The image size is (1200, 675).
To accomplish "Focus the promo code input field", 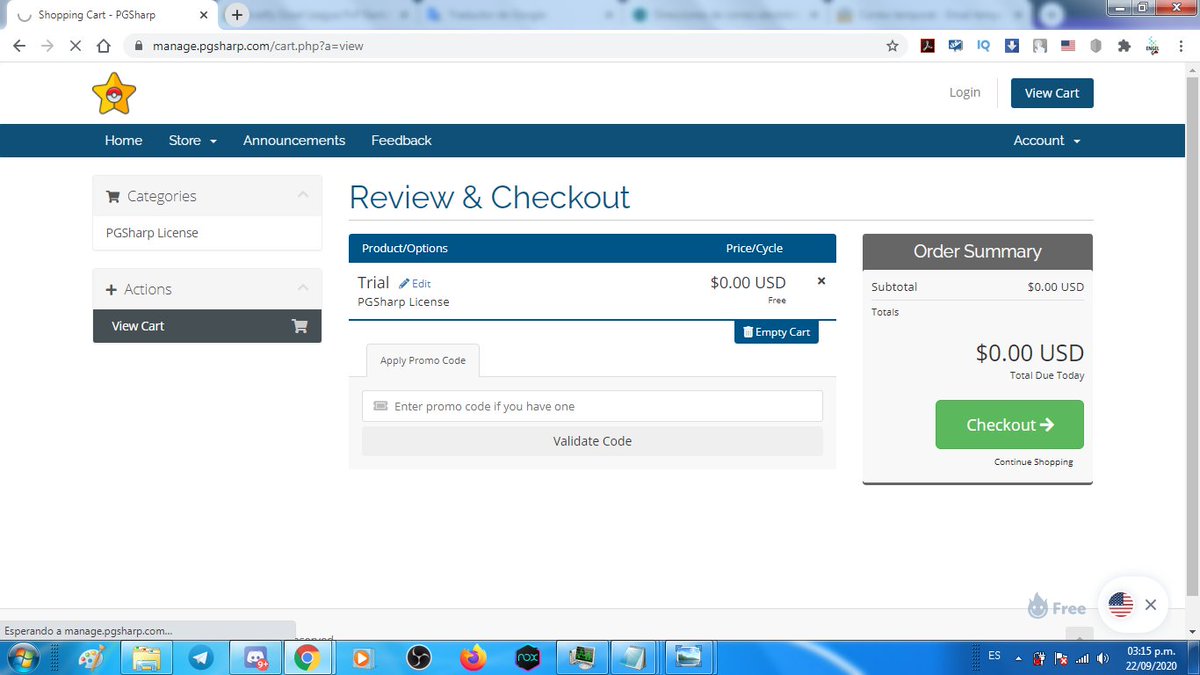I will pos(592,406).
